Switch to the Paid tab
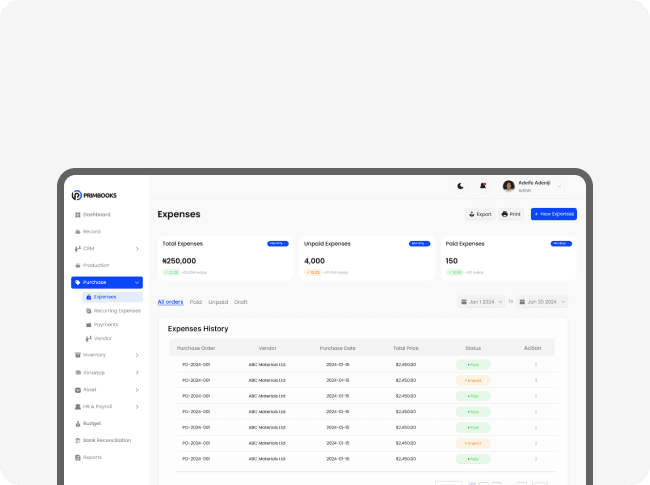The image size is (650, 485). pyautogui.click(x=196, y=302)
